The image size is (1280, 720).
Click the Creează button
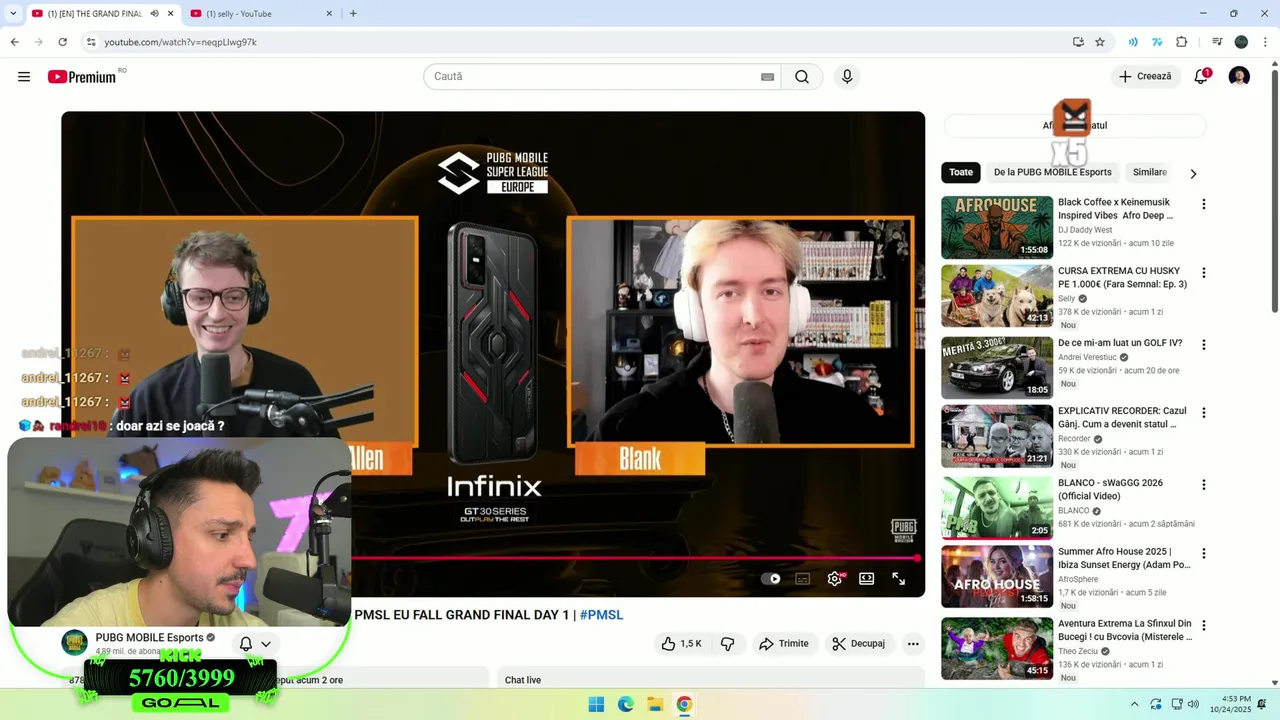(1145, 77)
